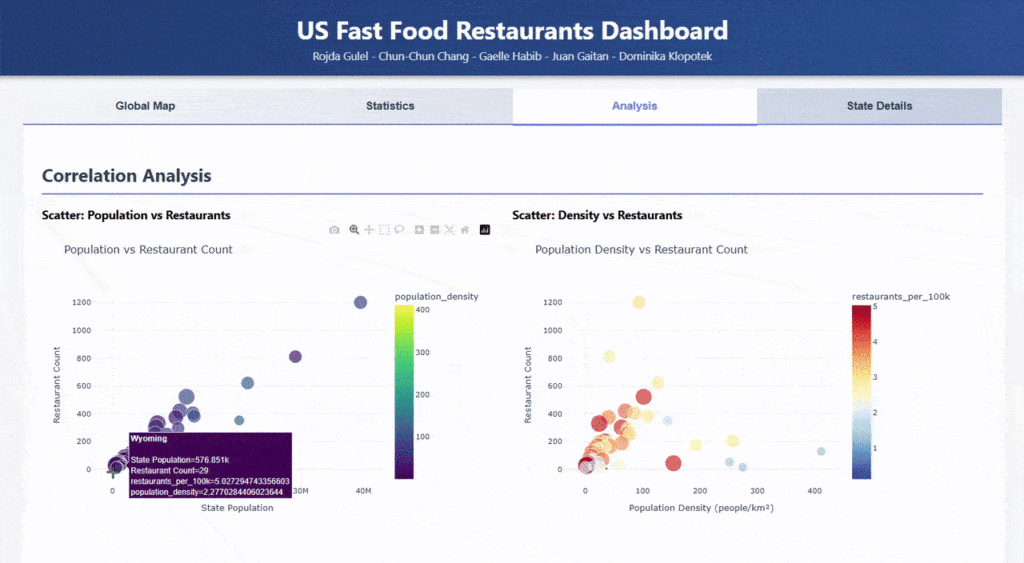Select the Analysis tab
Image resolution: width=1024 pixels, height=563 pixels.
(635, 106)
